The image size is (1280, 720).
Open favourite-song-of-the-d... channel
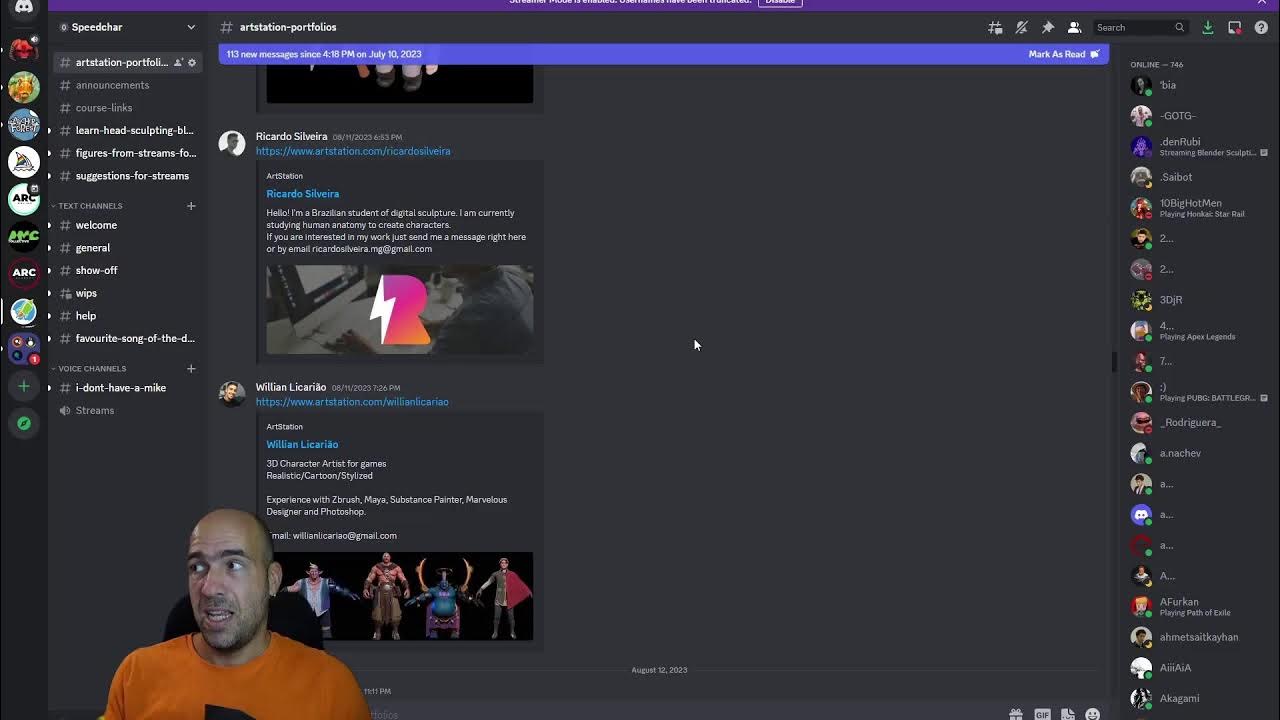[126, 338]
